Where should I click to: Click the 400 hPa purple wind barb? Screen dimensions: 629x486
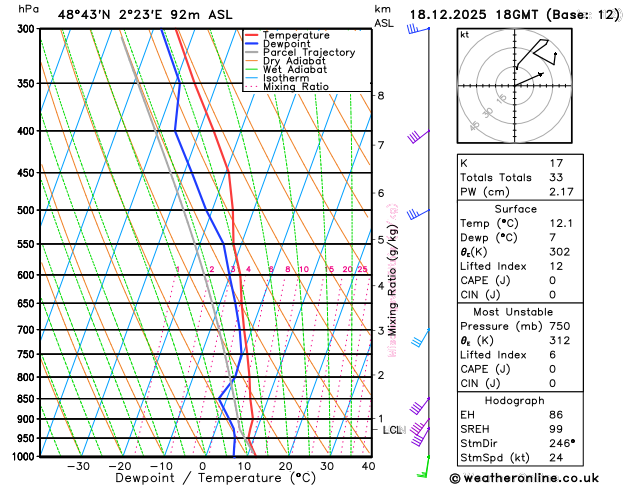419,136
